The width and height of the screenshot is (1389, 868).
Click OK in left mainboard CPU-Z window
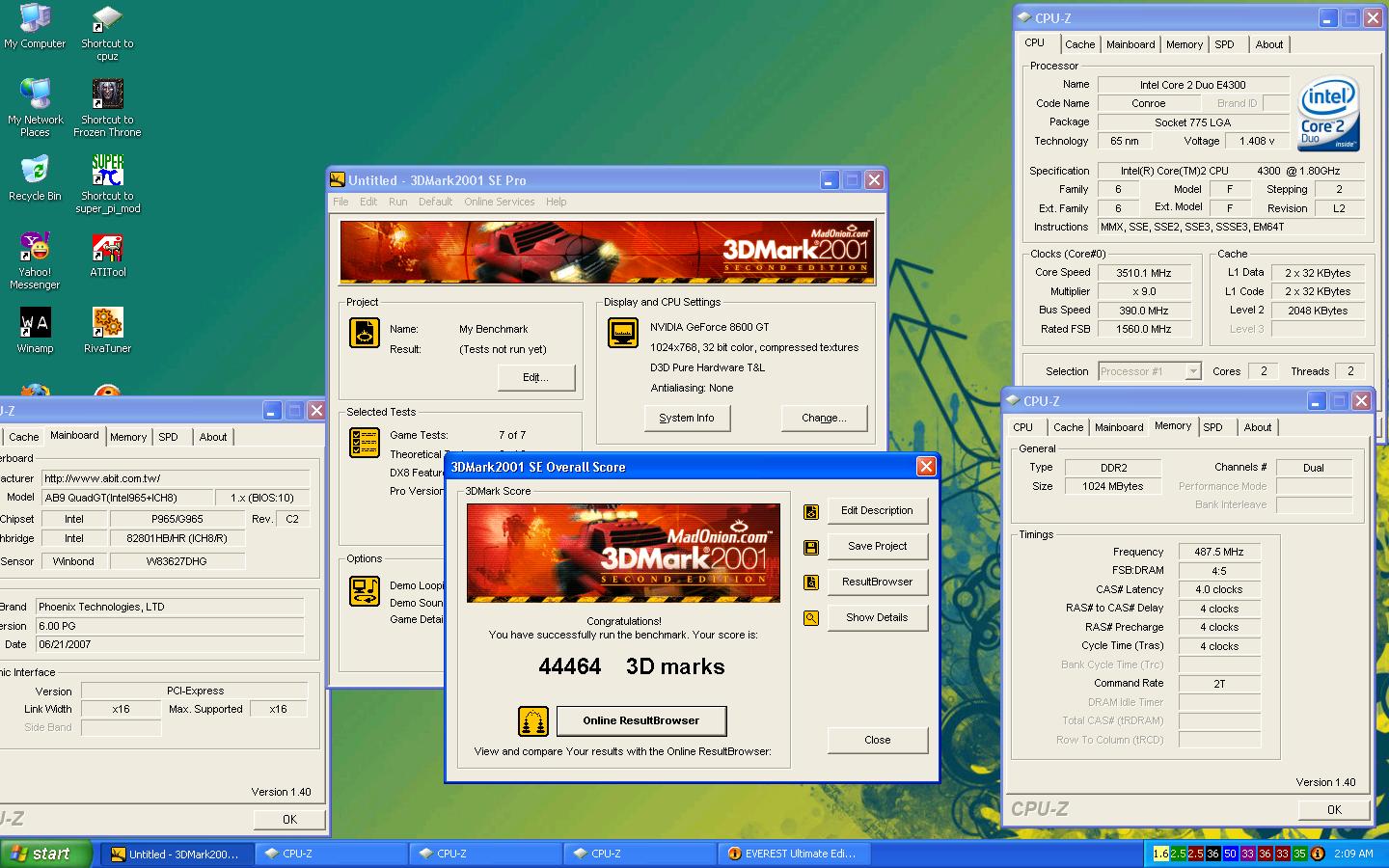point(289,820)
